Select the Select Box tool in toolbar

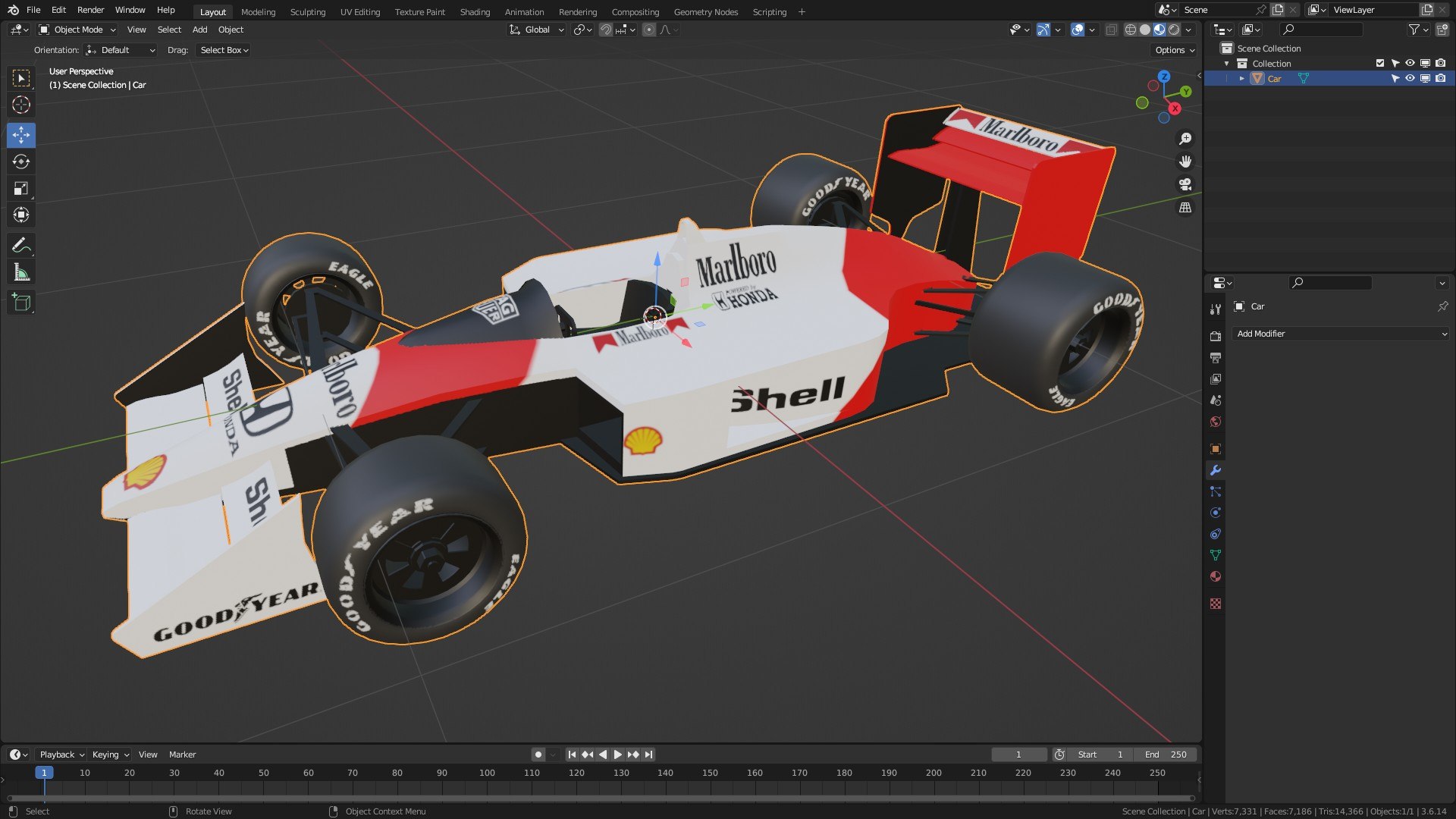pyautogui.click(x=21, y=78)
